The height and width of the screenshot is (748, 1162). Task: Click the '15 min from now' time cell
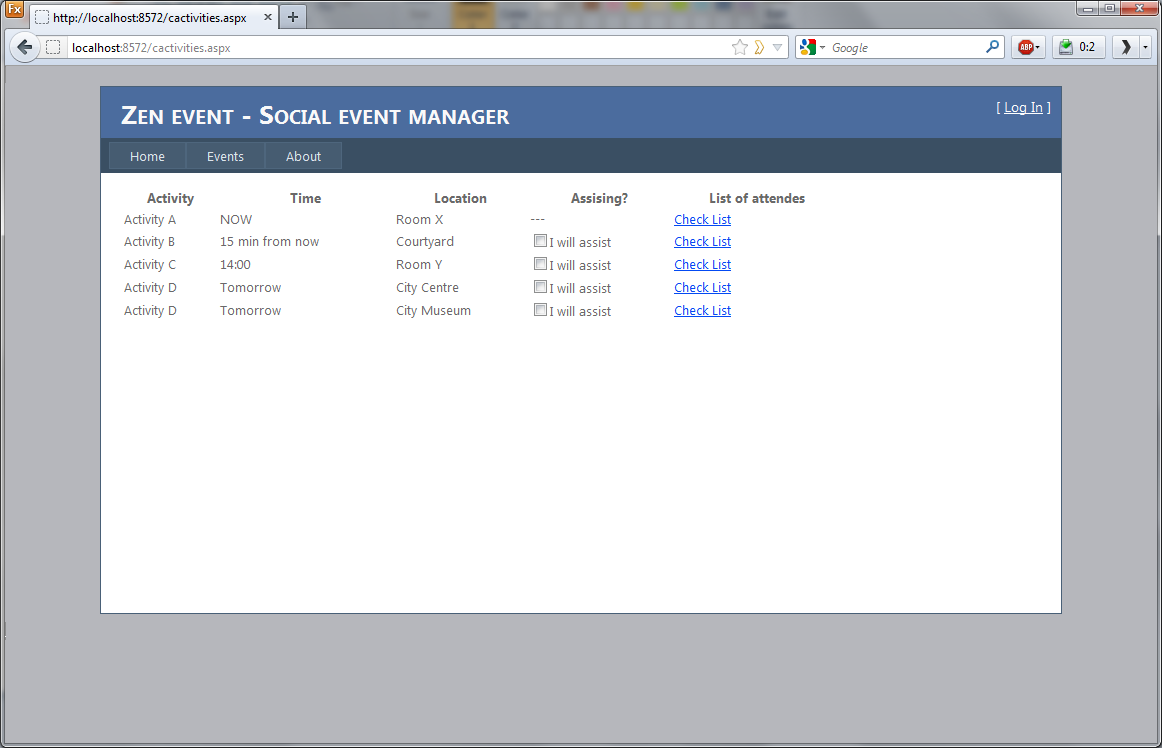point(269,242)
